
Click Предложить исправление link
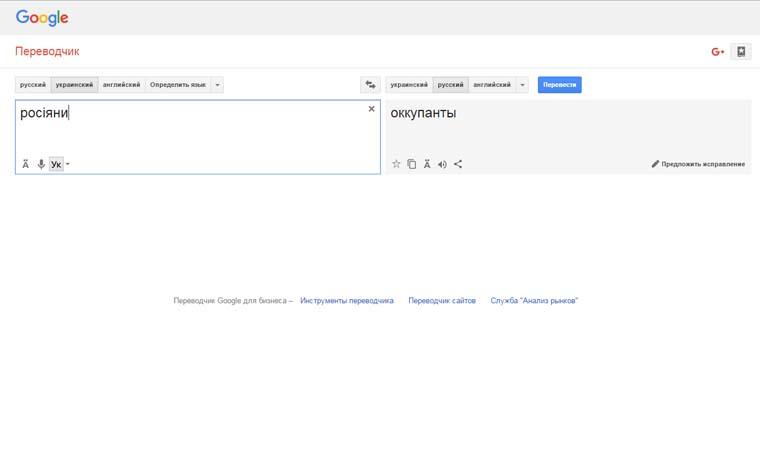pos(703,164)
